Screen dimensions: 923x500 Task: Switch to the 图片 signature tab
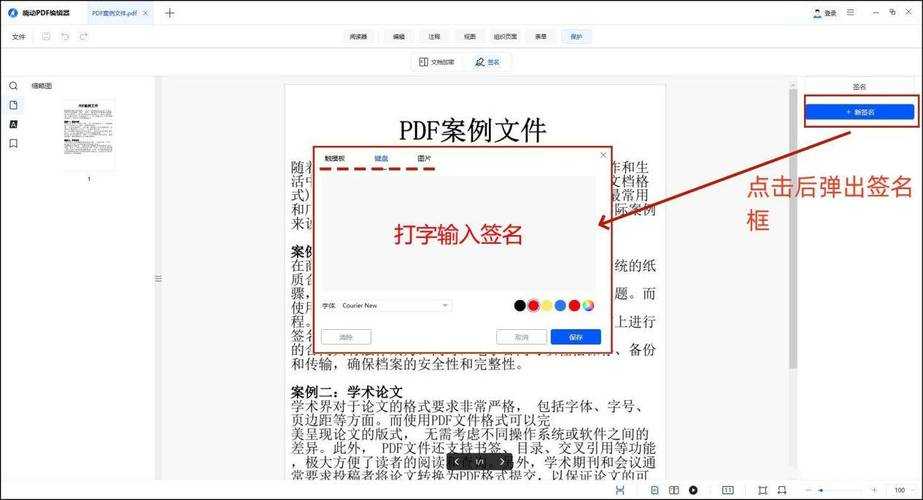click(424, 158)
